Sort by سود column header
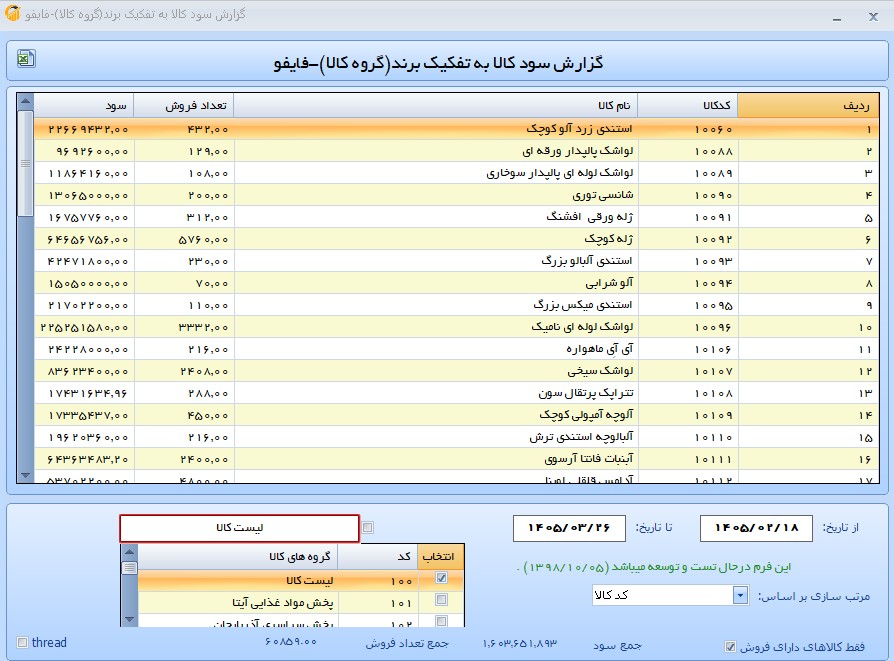 [x=84, y=106]
